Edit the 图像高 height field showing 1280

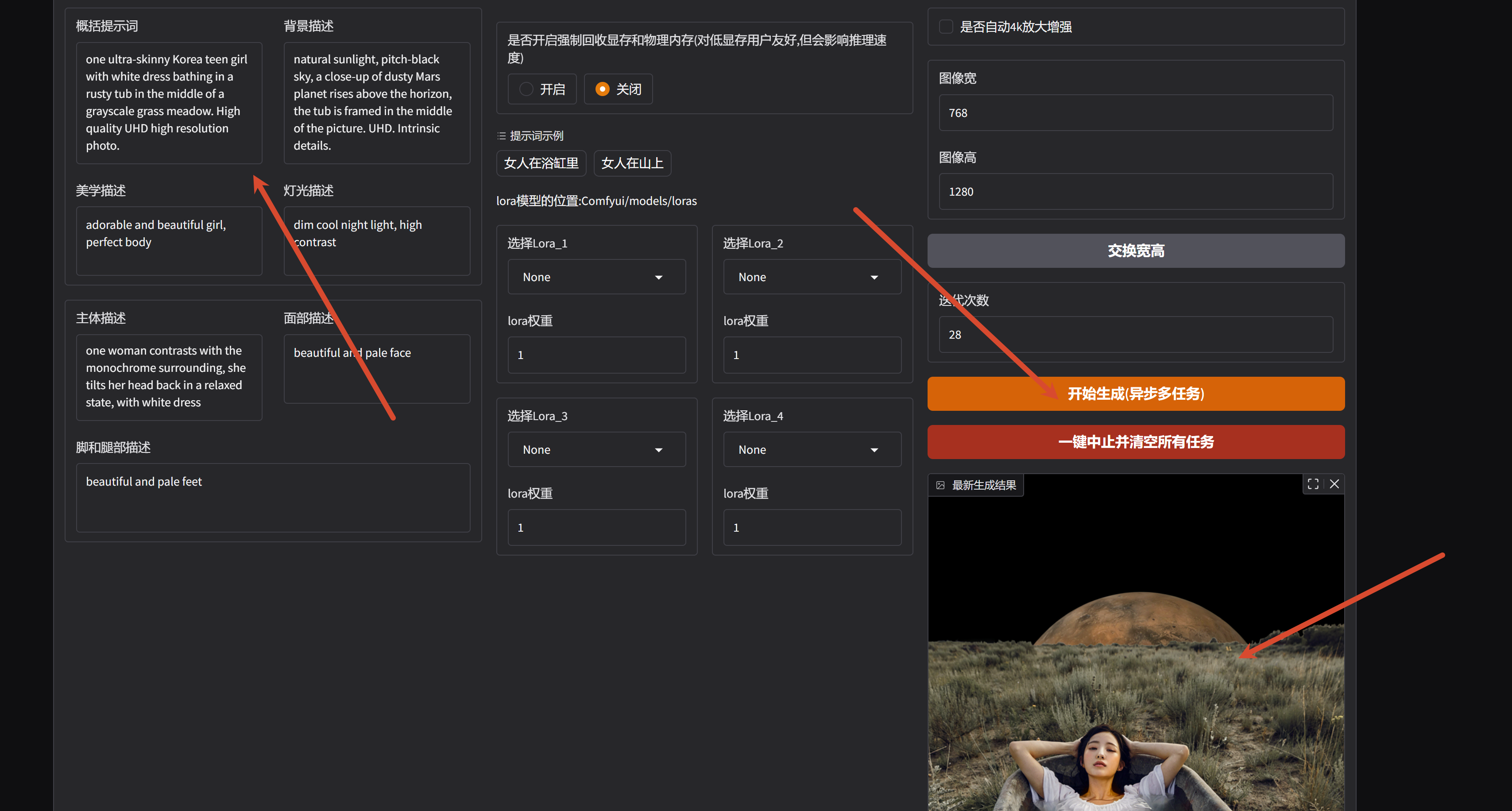tap(1136, 191)
